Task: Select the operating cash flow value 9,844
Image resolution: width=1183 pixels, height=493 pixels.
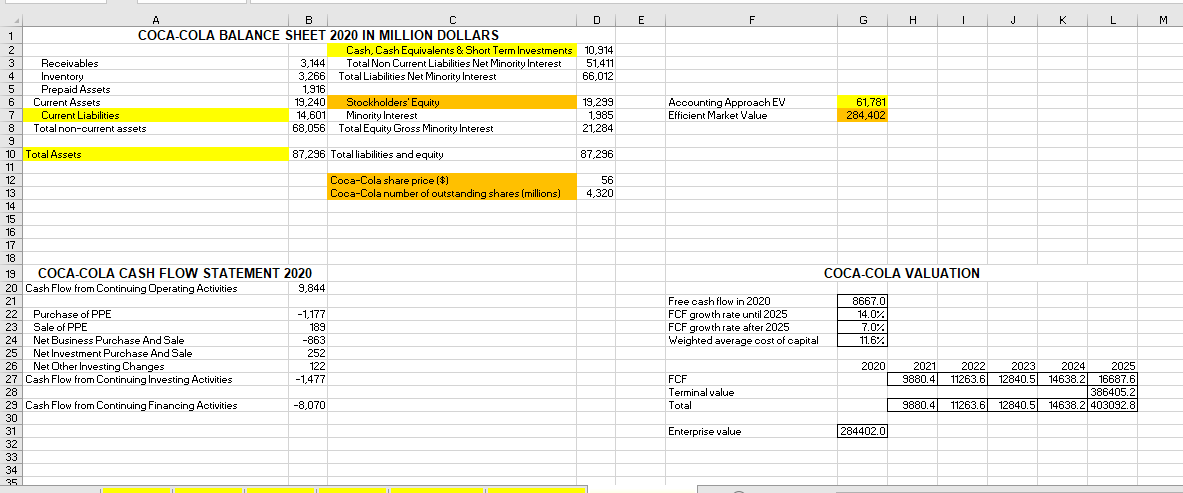Action: (x=308, y=288)
